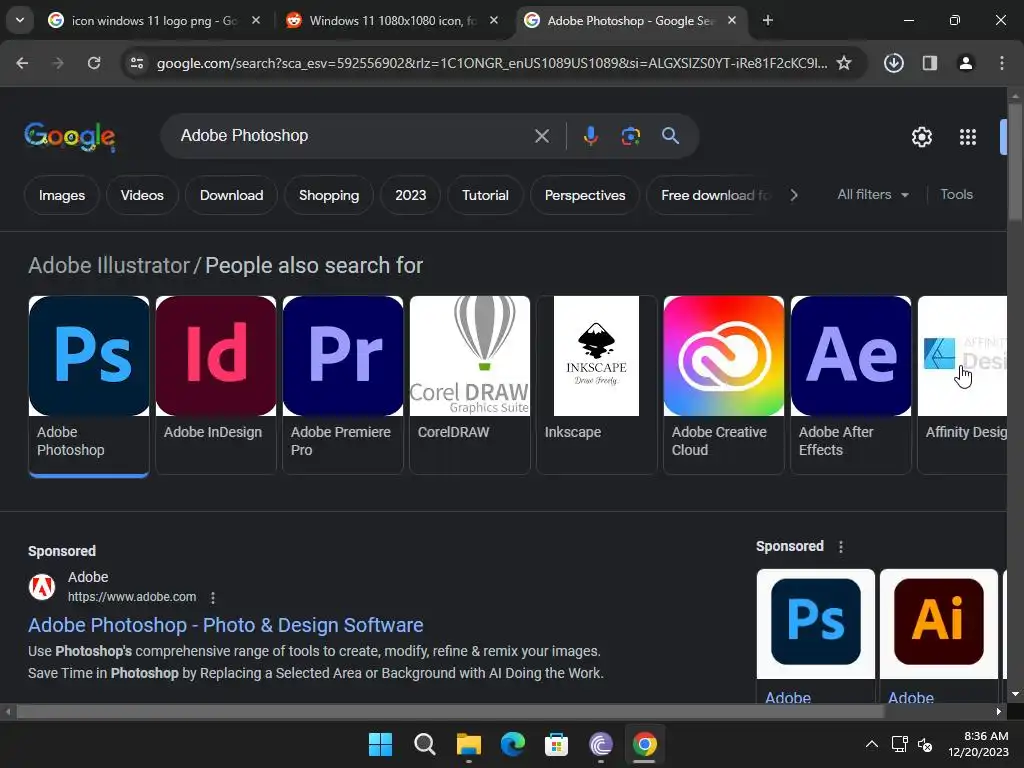Select the Tutorial filter chip

pos(485,195)
